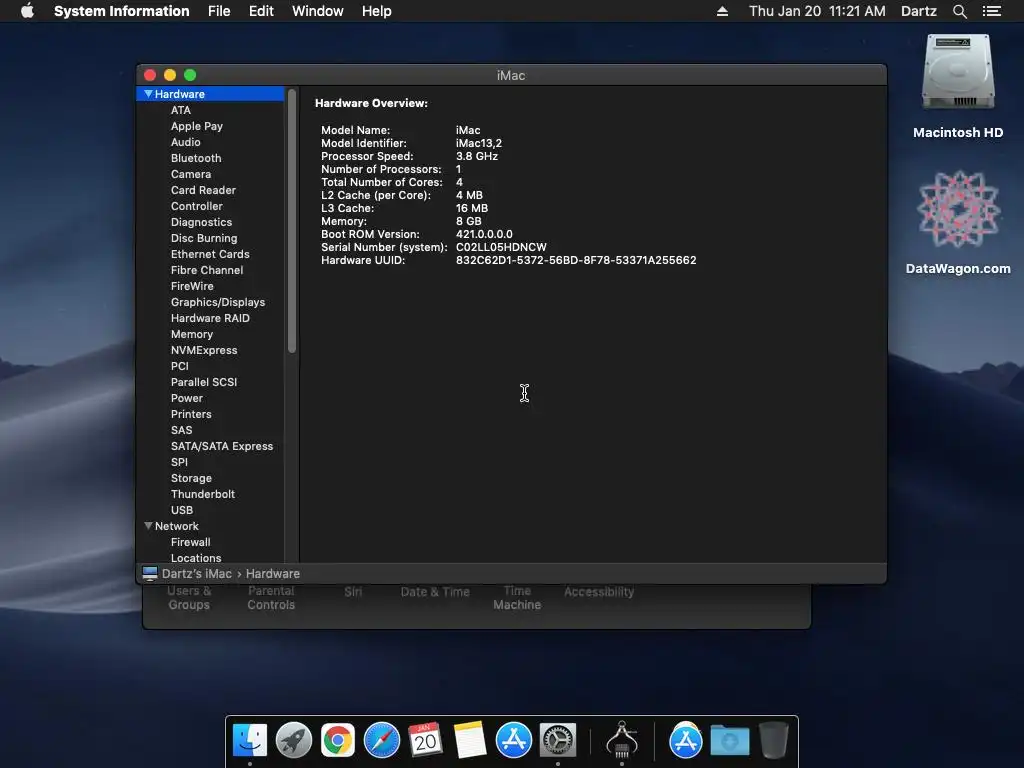Image resolution: width=1024 pixels, height=768 pixels.
Task: Click Dartz's iMac in path bar
Action: [197, 573]
